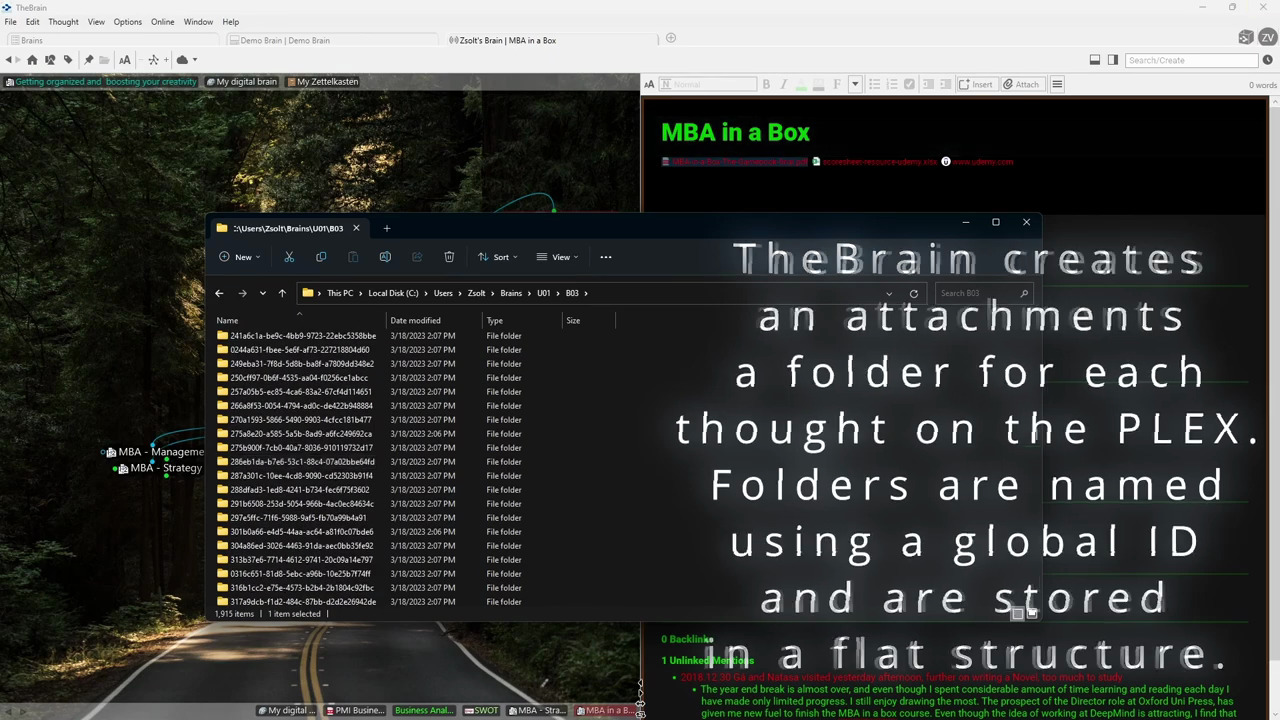Click the text size AA icon in plex toolbar

pyautogui.click(x=124, y=60)
